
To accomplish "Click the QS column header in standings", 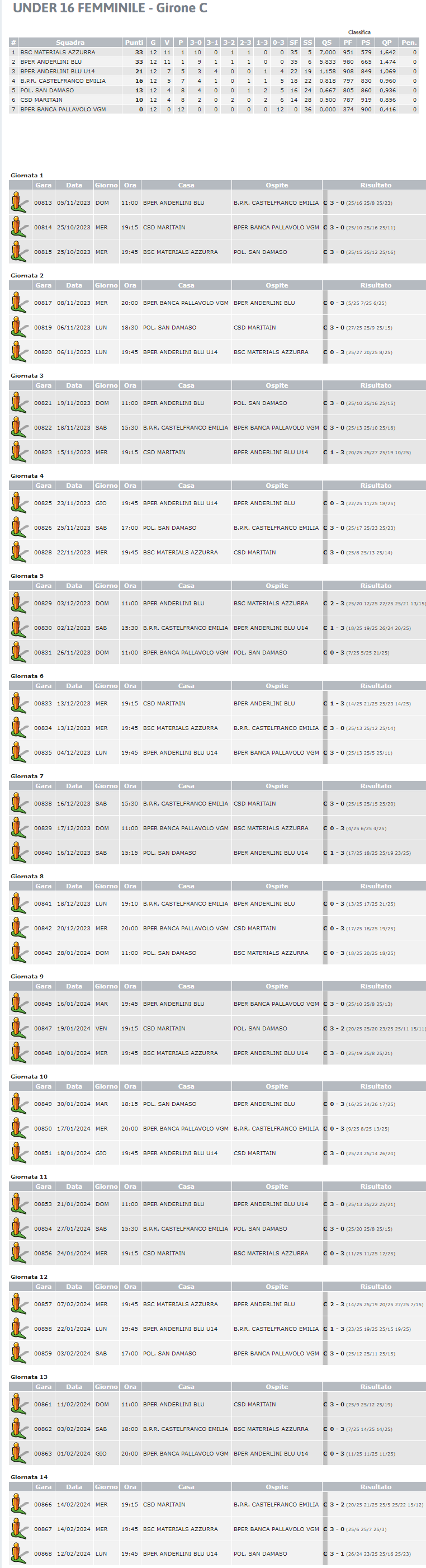I will coord(327,43).
